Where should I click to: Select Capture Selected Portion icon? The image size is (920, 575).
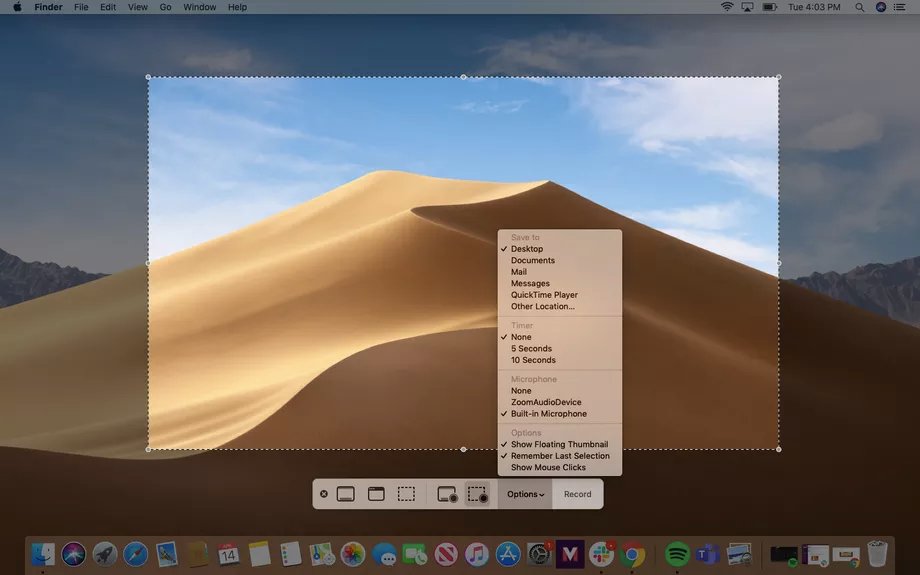[x=406, y=494]
